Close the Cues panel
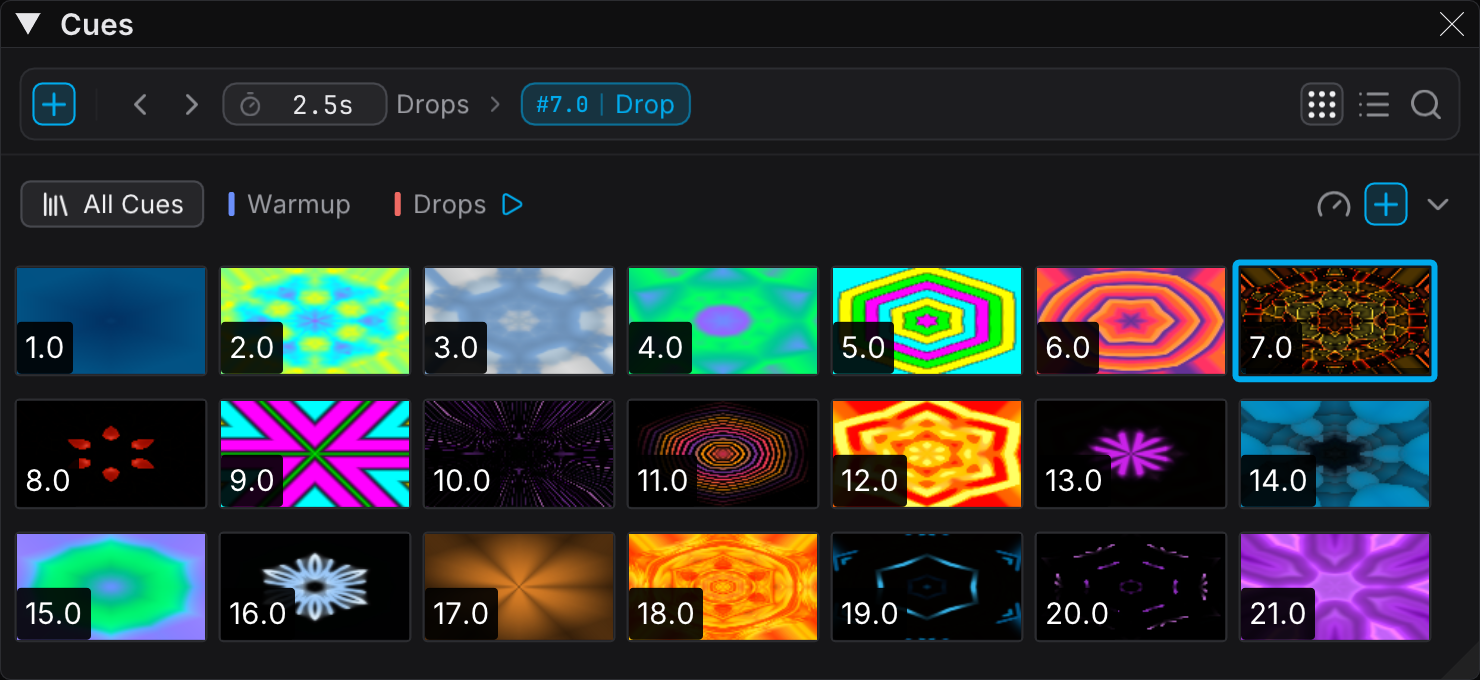Viewport: 1480px width, 680px height. 1451,24
